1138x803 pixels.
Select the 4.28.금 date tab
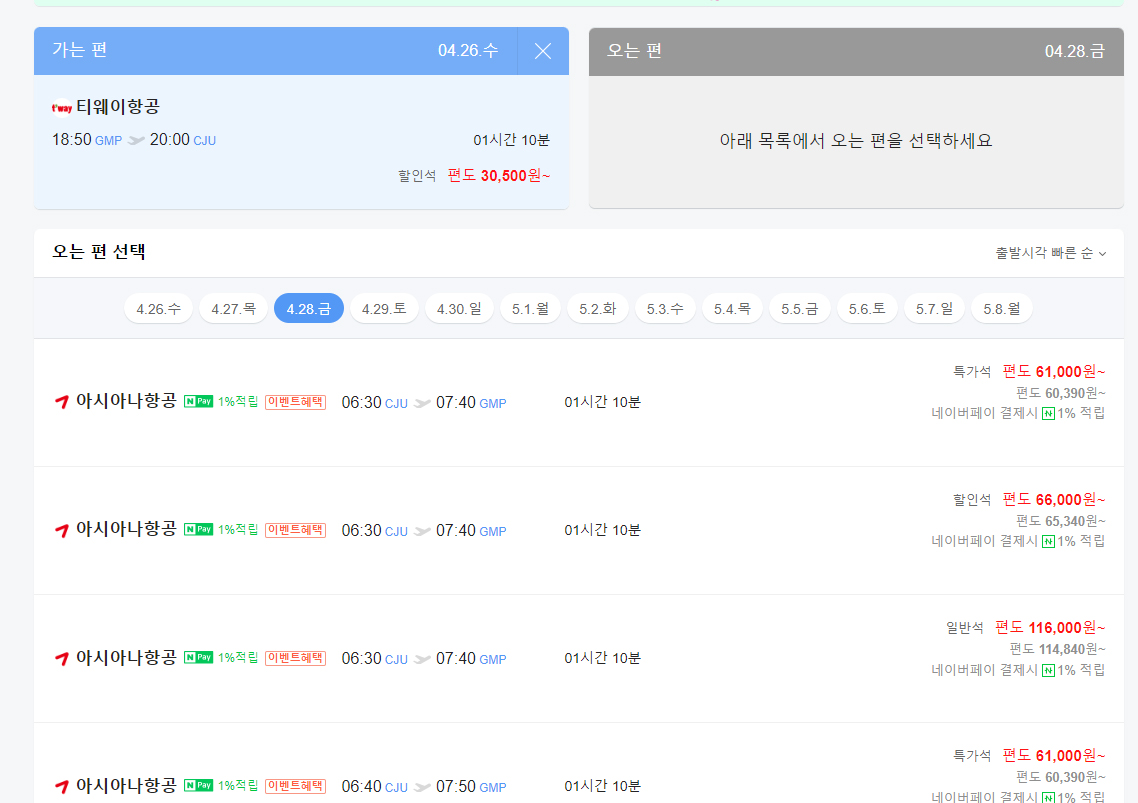(x=308, y=309)
